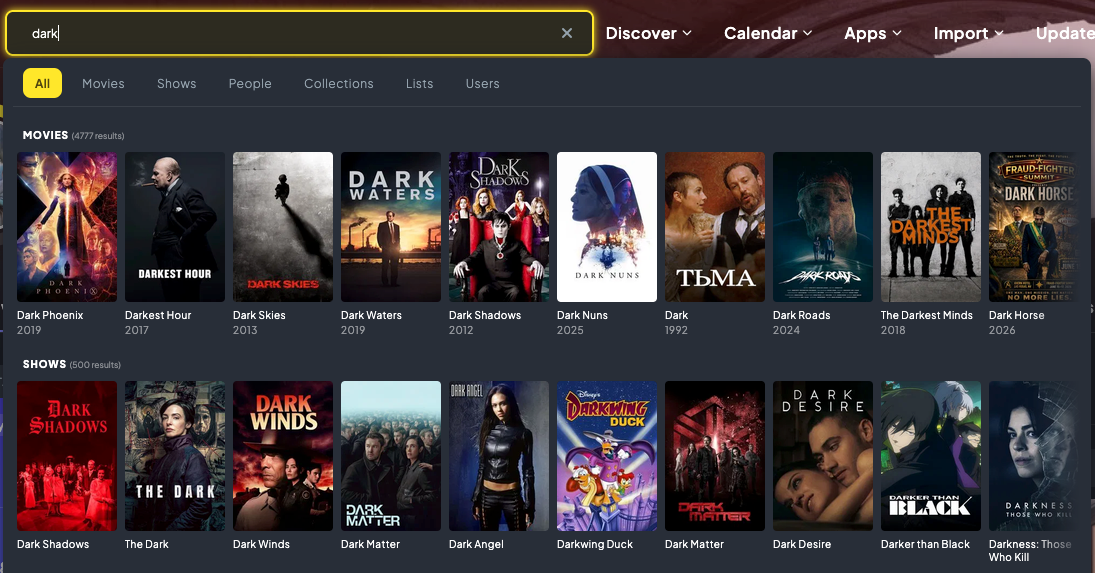Open the Darker than Black show poster
The image size is (1095, 573).
pos(931,456)
